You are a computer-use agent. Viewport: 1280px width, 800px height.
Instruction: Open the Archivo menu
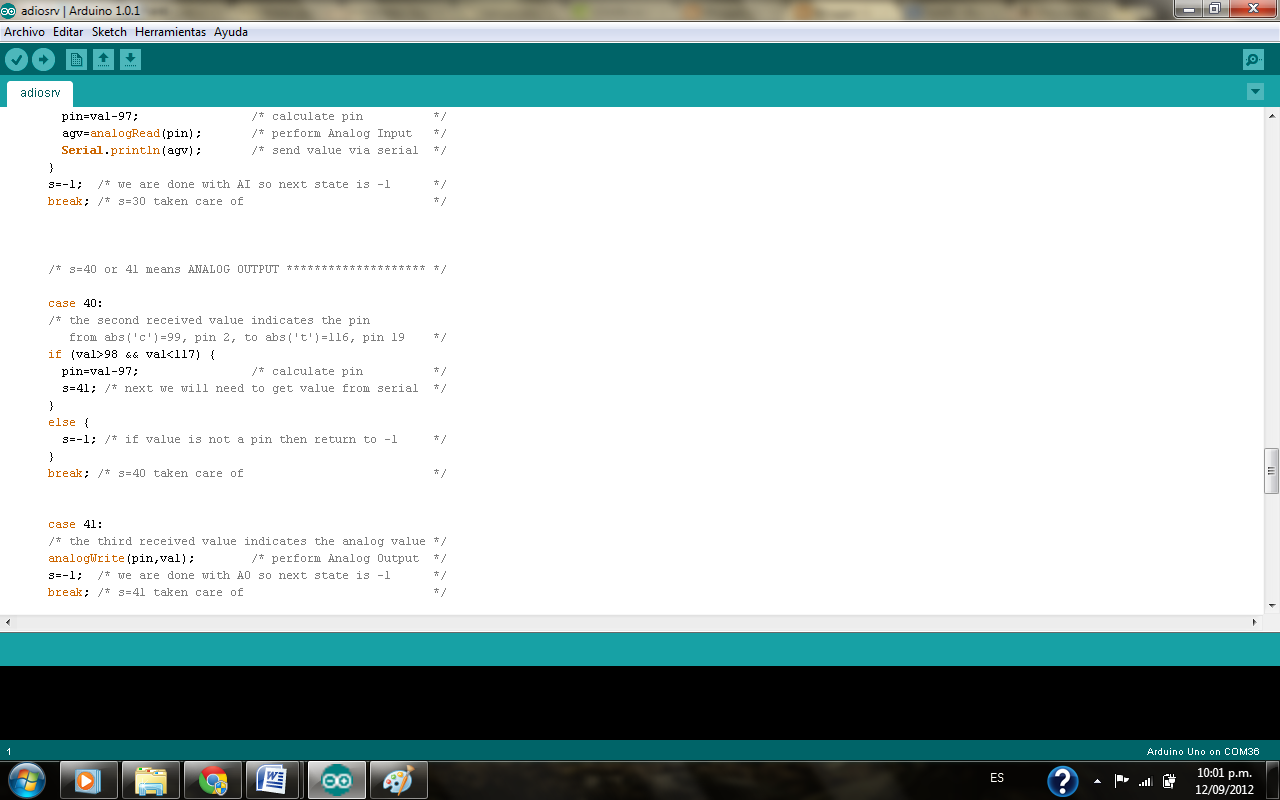[24, 32]
